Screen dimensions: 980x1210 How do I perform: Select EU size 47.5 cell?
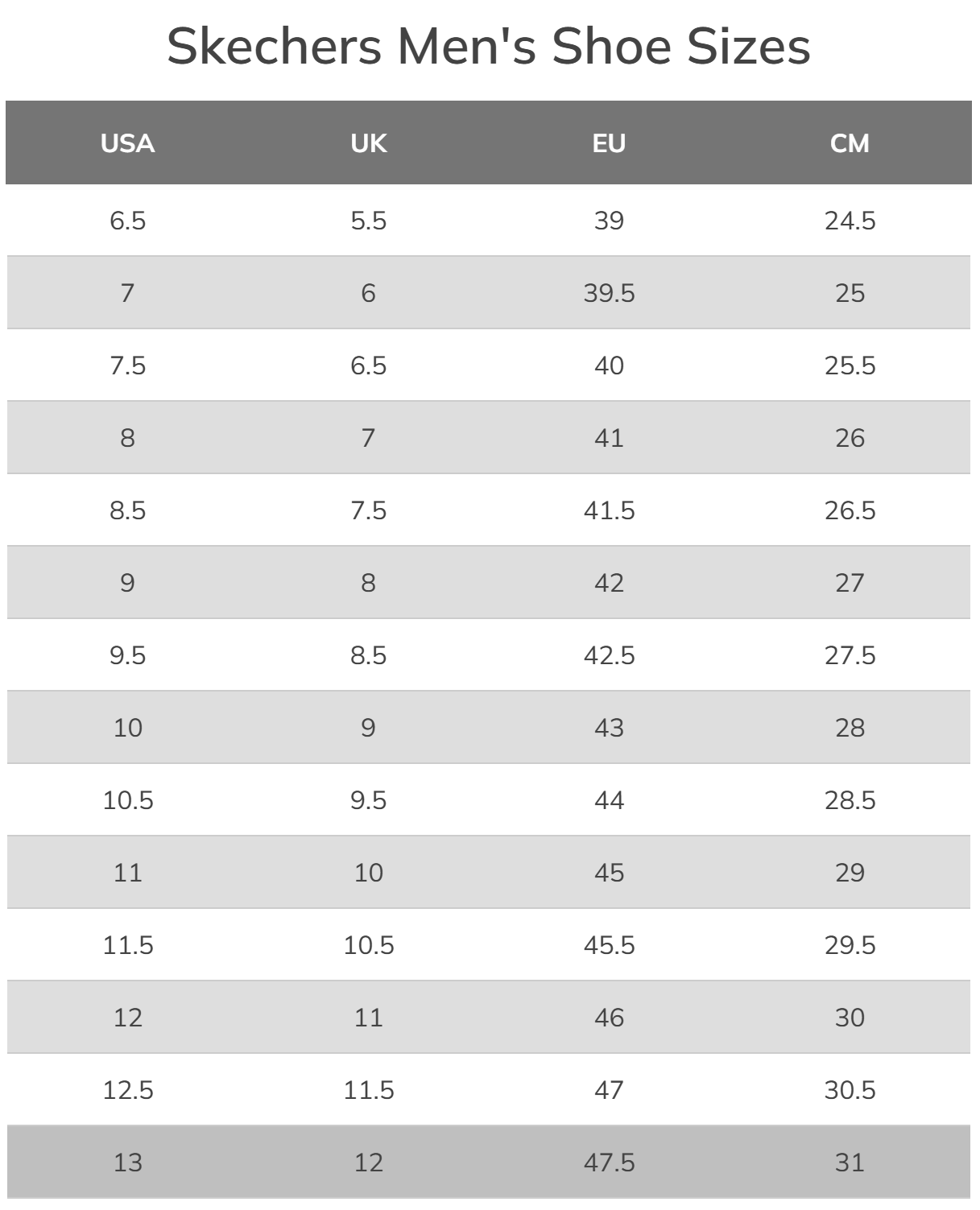tap(609, 1163)
